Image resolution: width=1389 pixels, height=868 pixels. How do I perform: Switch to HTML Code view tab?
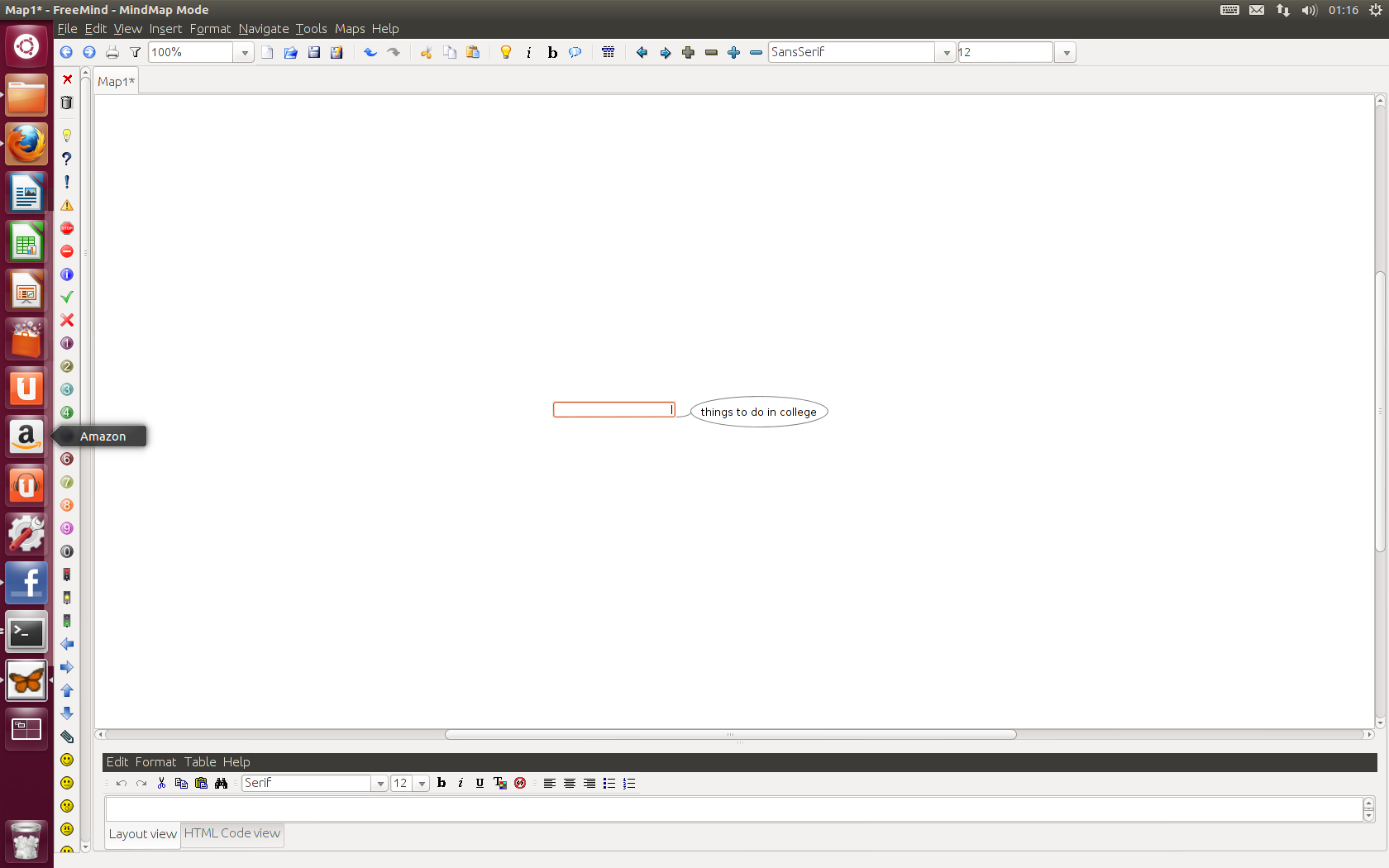tap(231, 833)
